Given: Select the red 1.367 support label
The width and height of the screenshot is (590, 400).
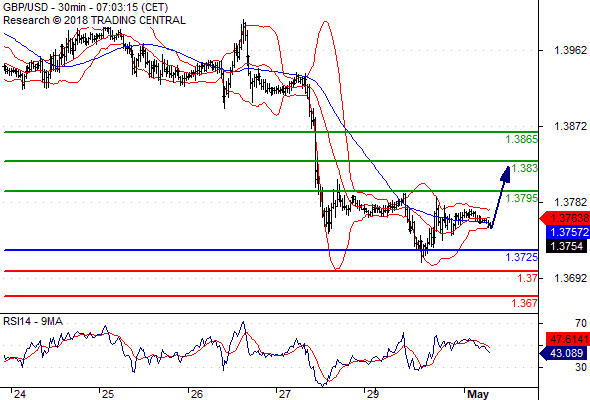Looking at the screenshot, I should click(x=525, y=303).
